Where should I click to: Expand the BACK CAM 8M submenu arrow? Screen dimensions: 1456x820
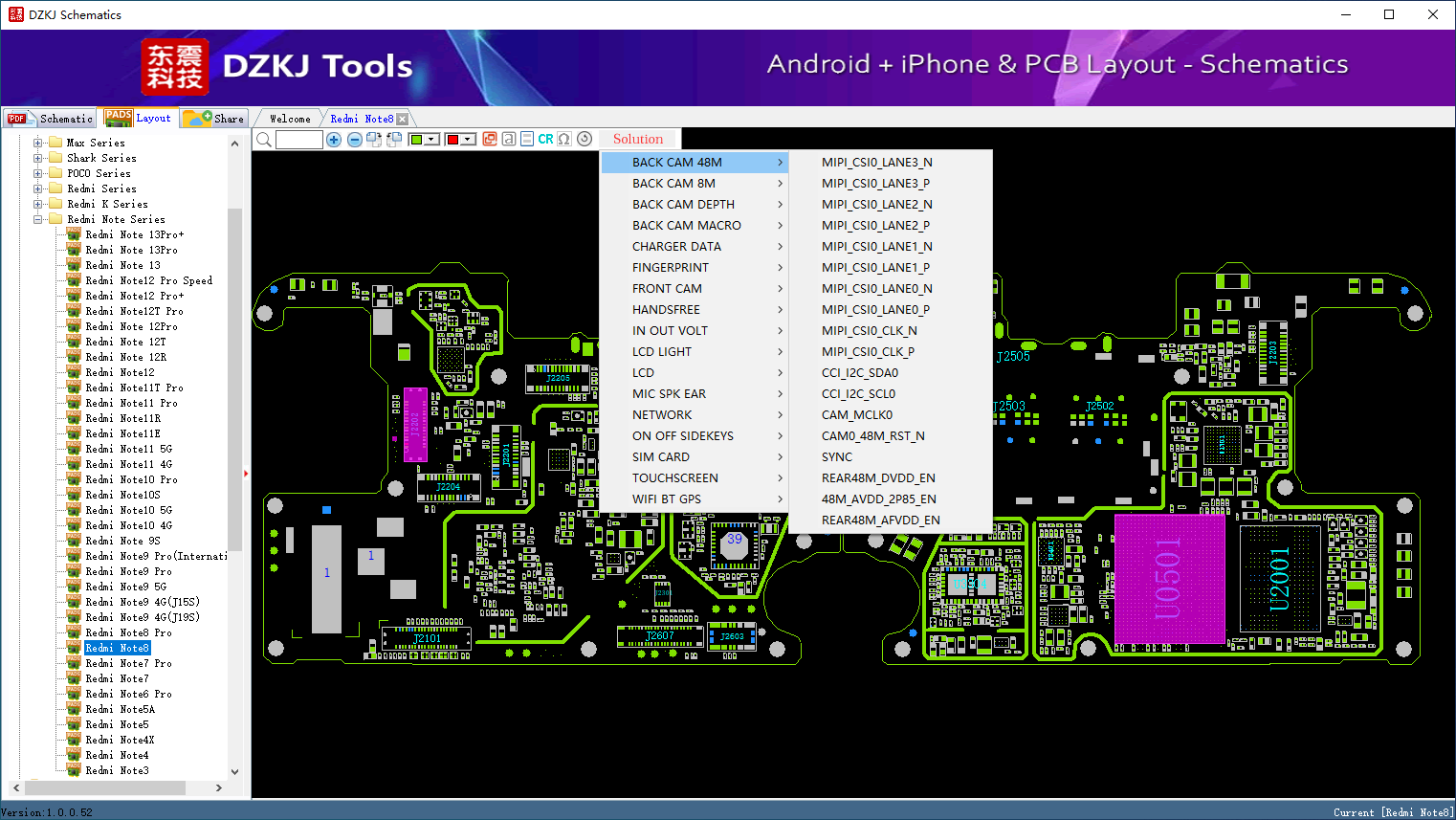tap(780, 184)
